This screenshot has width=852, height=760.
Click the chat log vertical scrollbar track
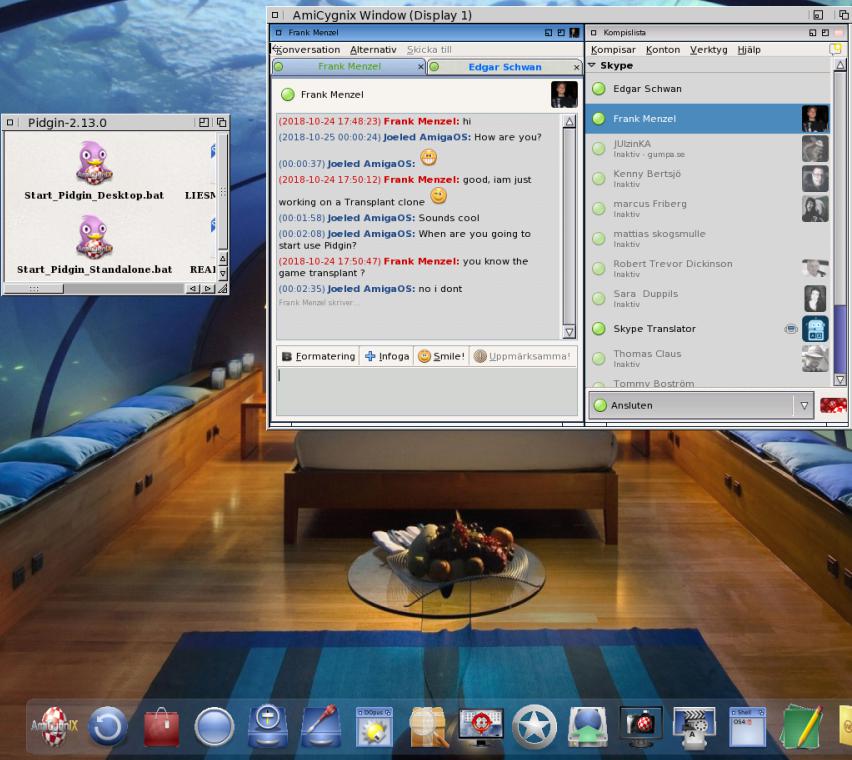point(569,227)
